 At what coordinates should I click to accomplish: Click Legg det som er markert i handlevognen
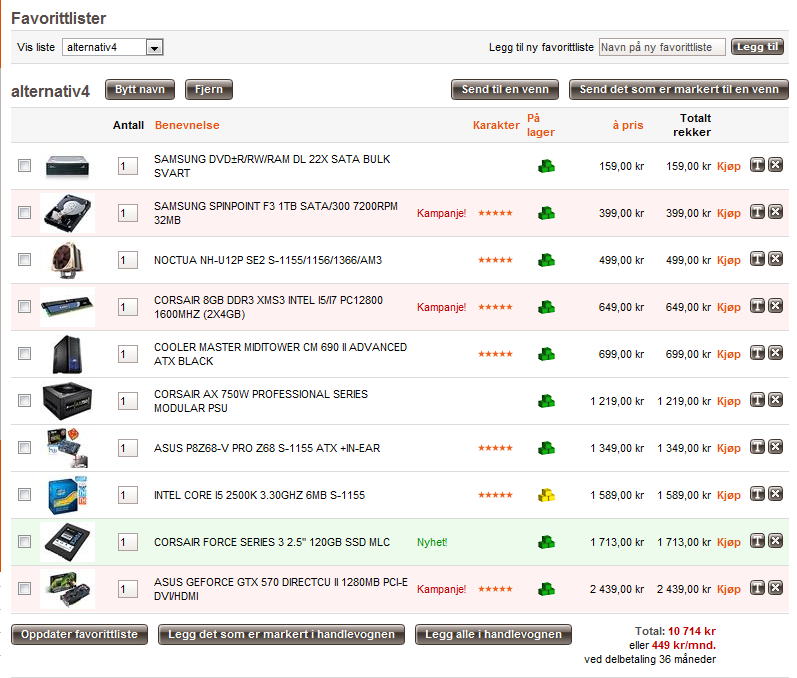click(281, 634)
